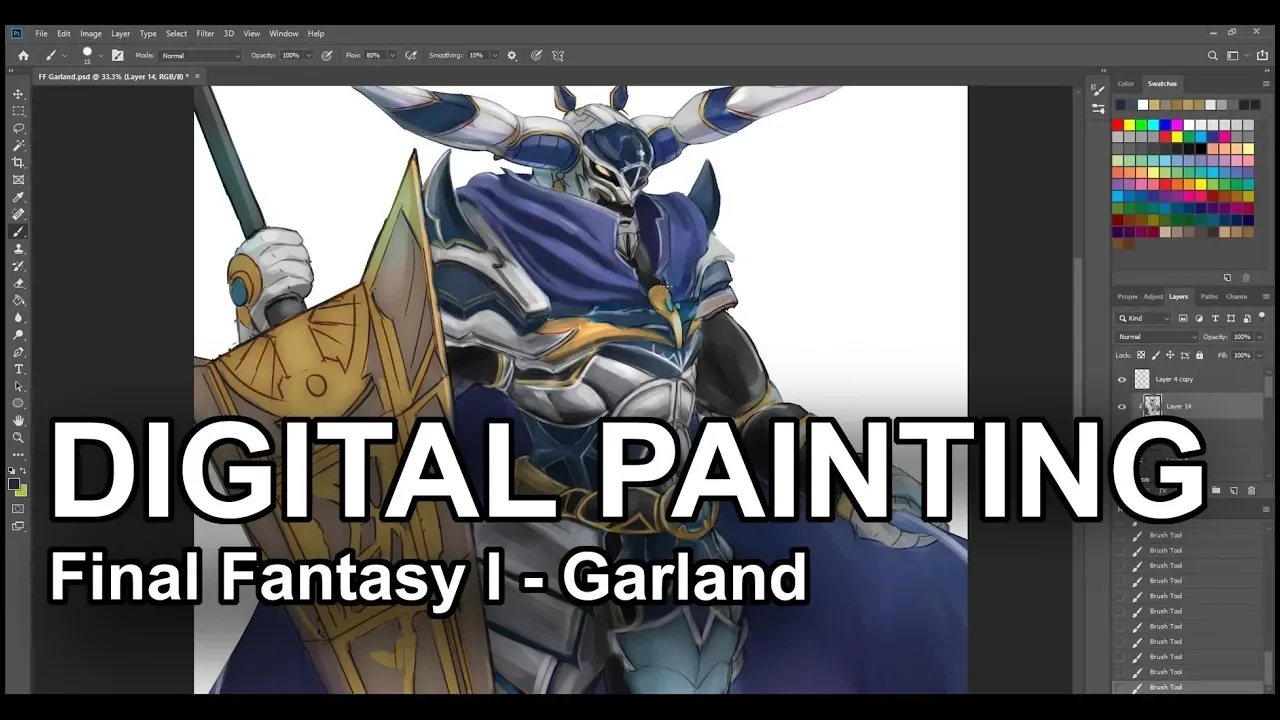
Task: Open the Filter menu
Action: [x=205, y=34]
